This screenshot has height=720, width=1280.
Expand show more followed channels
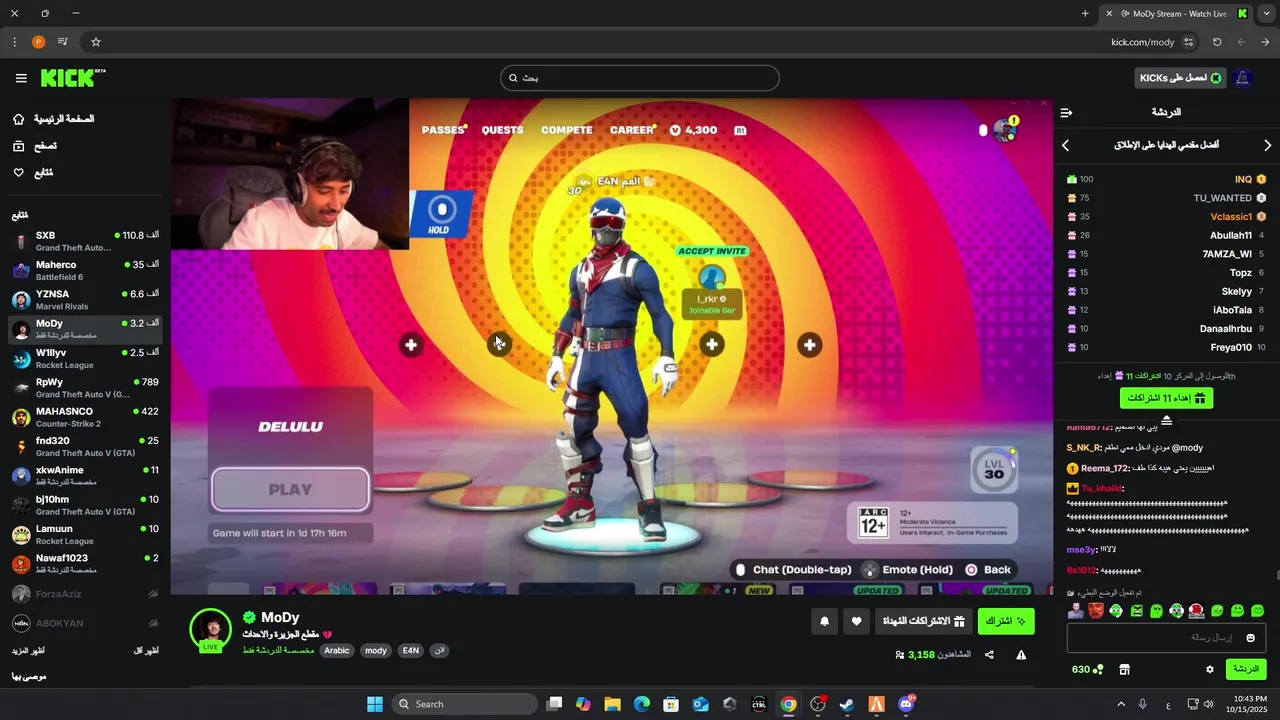click(x=28, y=651)
